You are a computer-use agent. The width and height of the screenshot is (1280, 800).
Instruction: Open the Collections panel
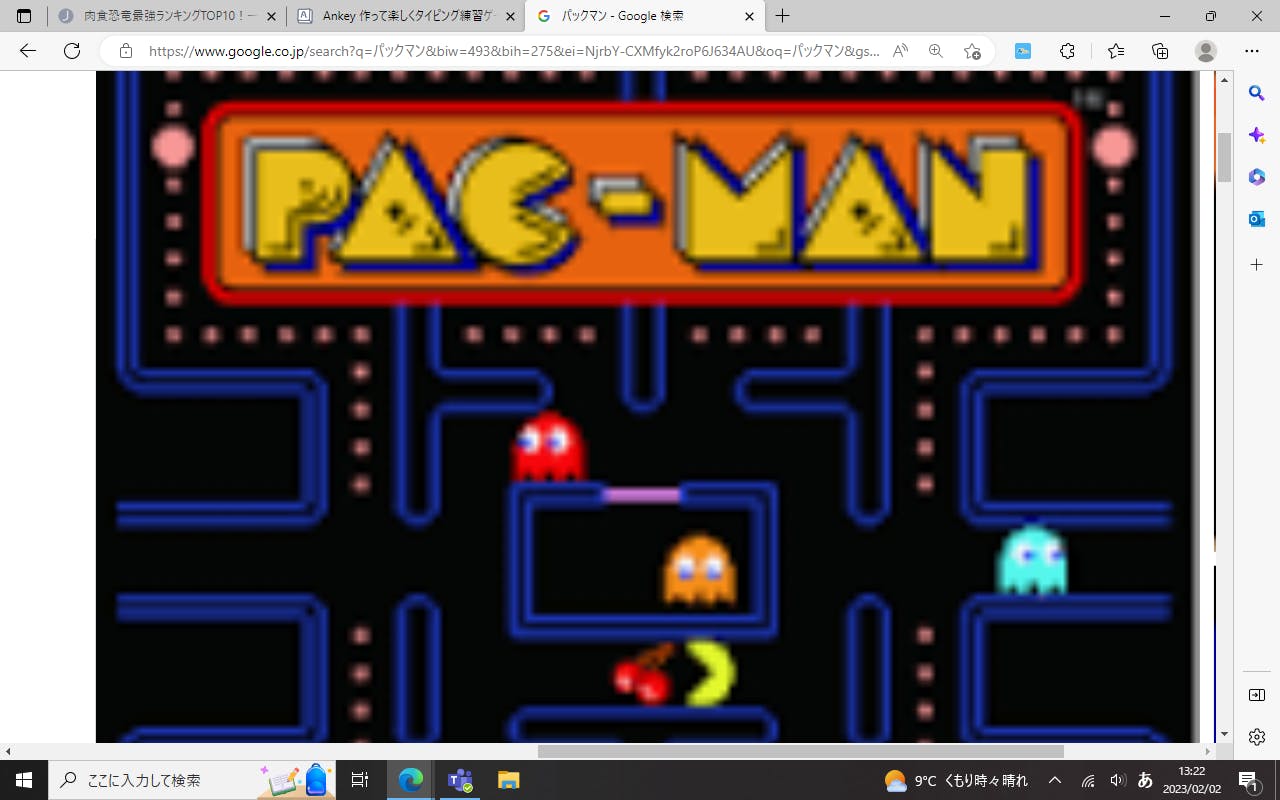pyautogui.click(x=1160, y=51)
